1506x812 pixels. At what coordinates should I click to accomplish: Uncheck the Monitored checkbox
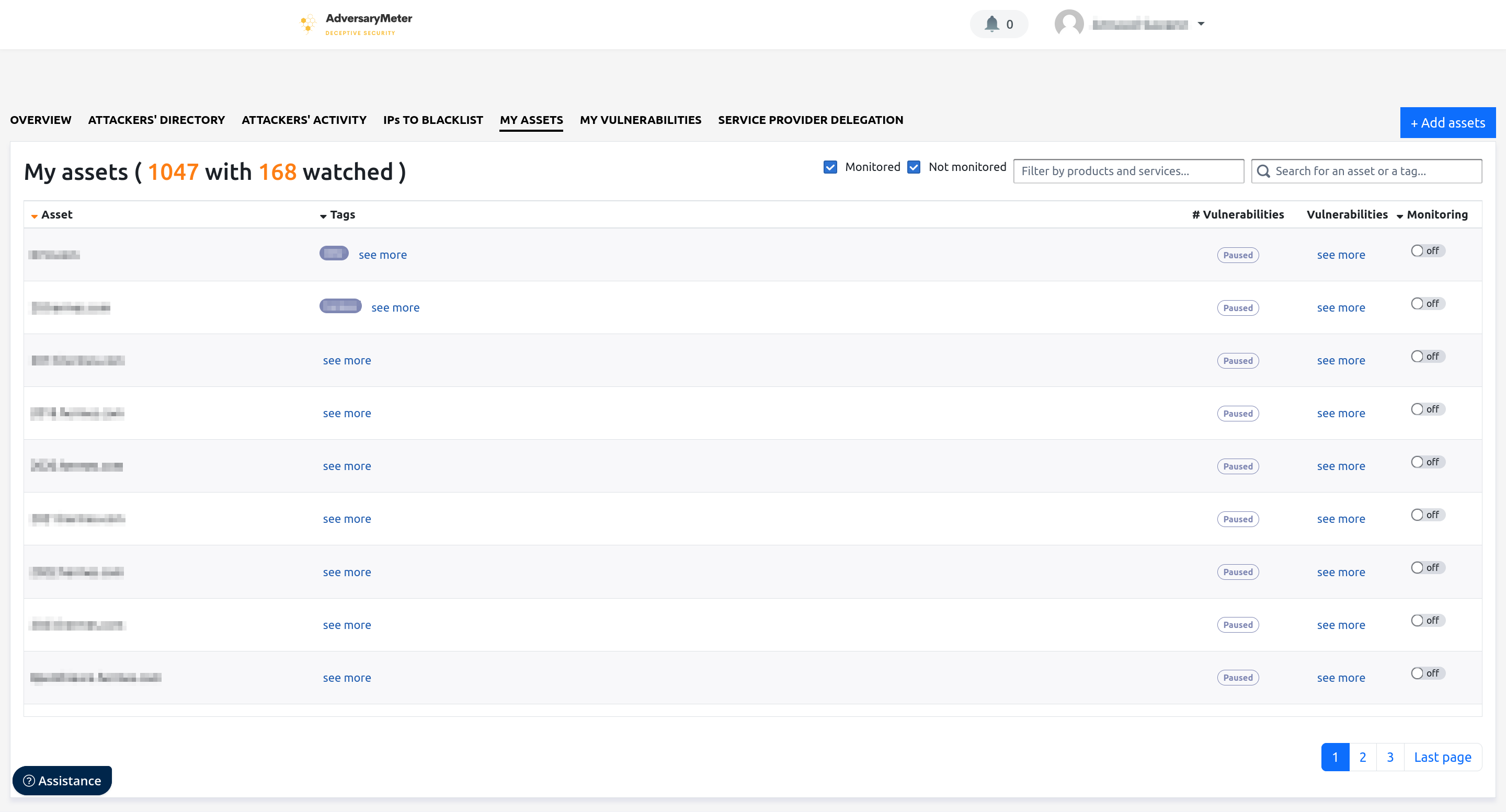tap(829, 167)
